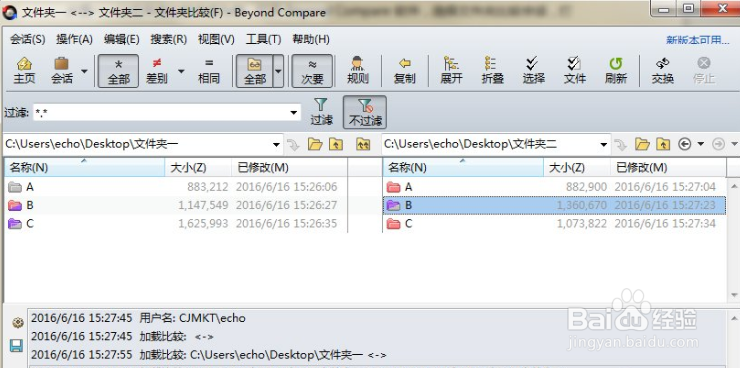Click the log gear icon
The image size is (740, 368).
(18, 323)
